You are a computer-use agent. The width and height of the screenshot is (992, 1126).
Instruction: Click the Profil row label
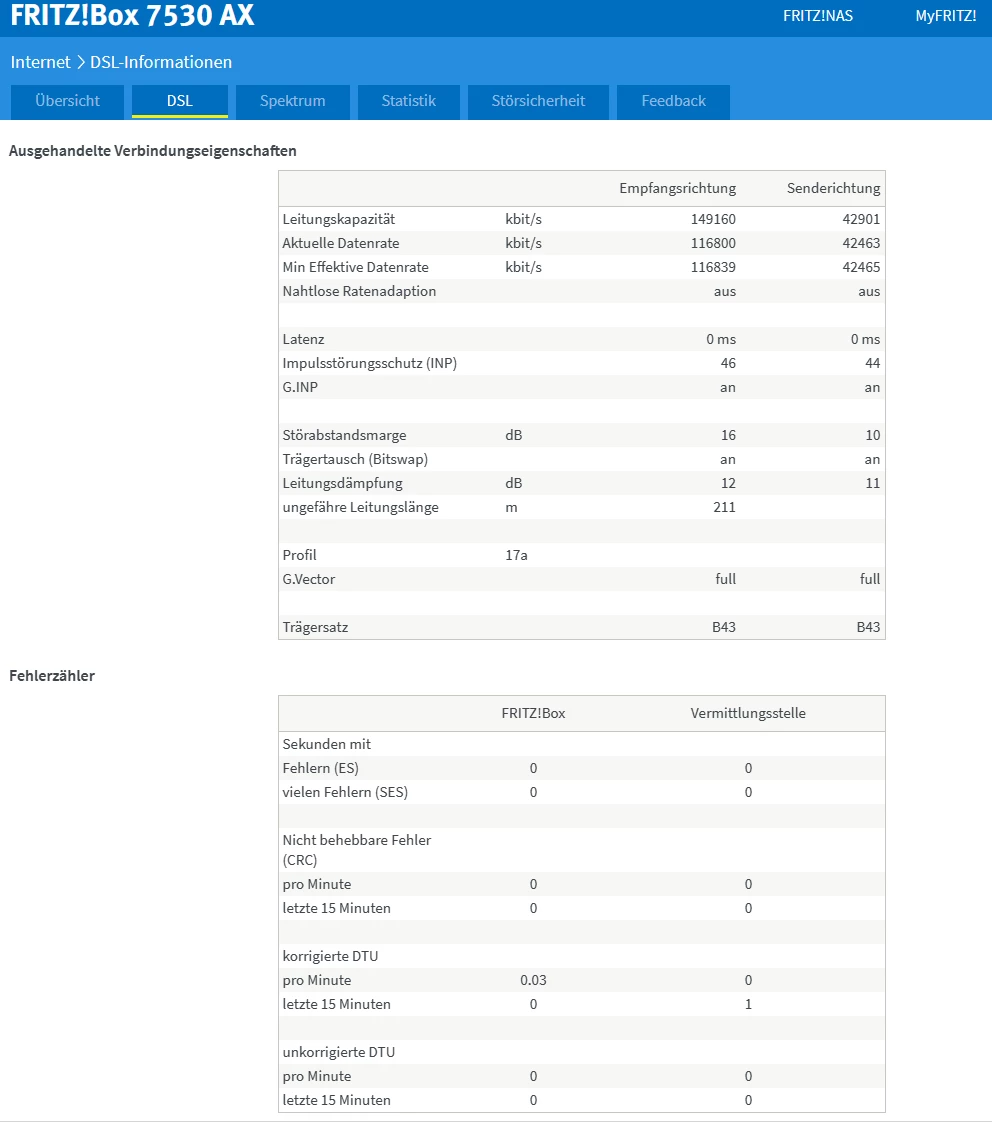(299, 555)
